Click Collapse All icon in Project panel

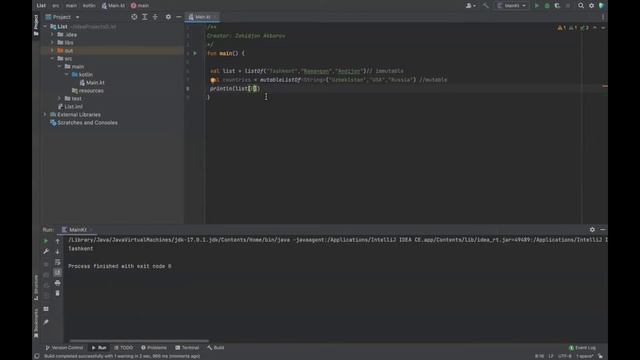[x=155, y=17]
